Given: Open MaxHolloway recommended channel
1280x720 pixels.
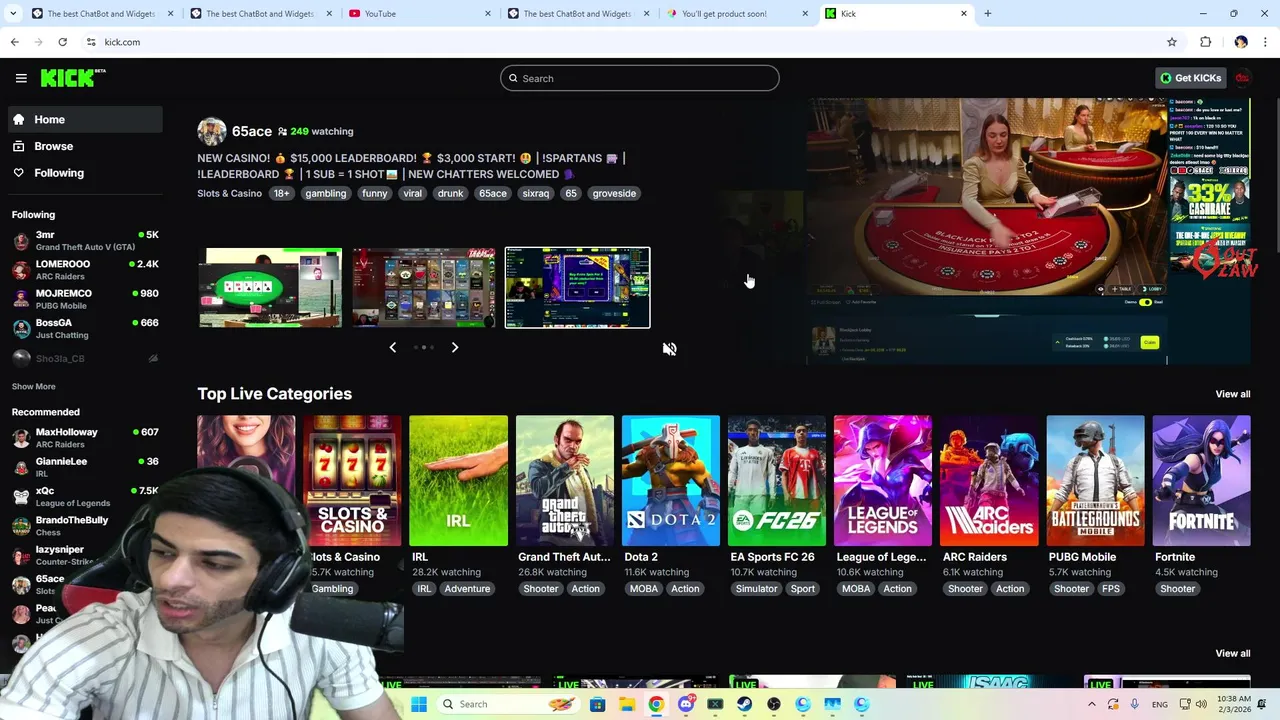Looking at the screenshot, I should click(x=85, y=438).
